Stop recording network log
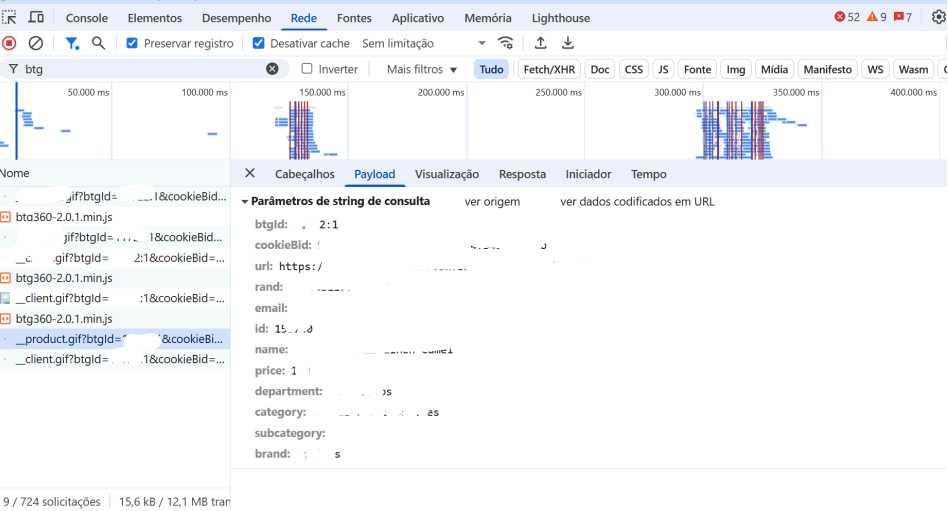The image size is (948, 511). coord(9,43)
